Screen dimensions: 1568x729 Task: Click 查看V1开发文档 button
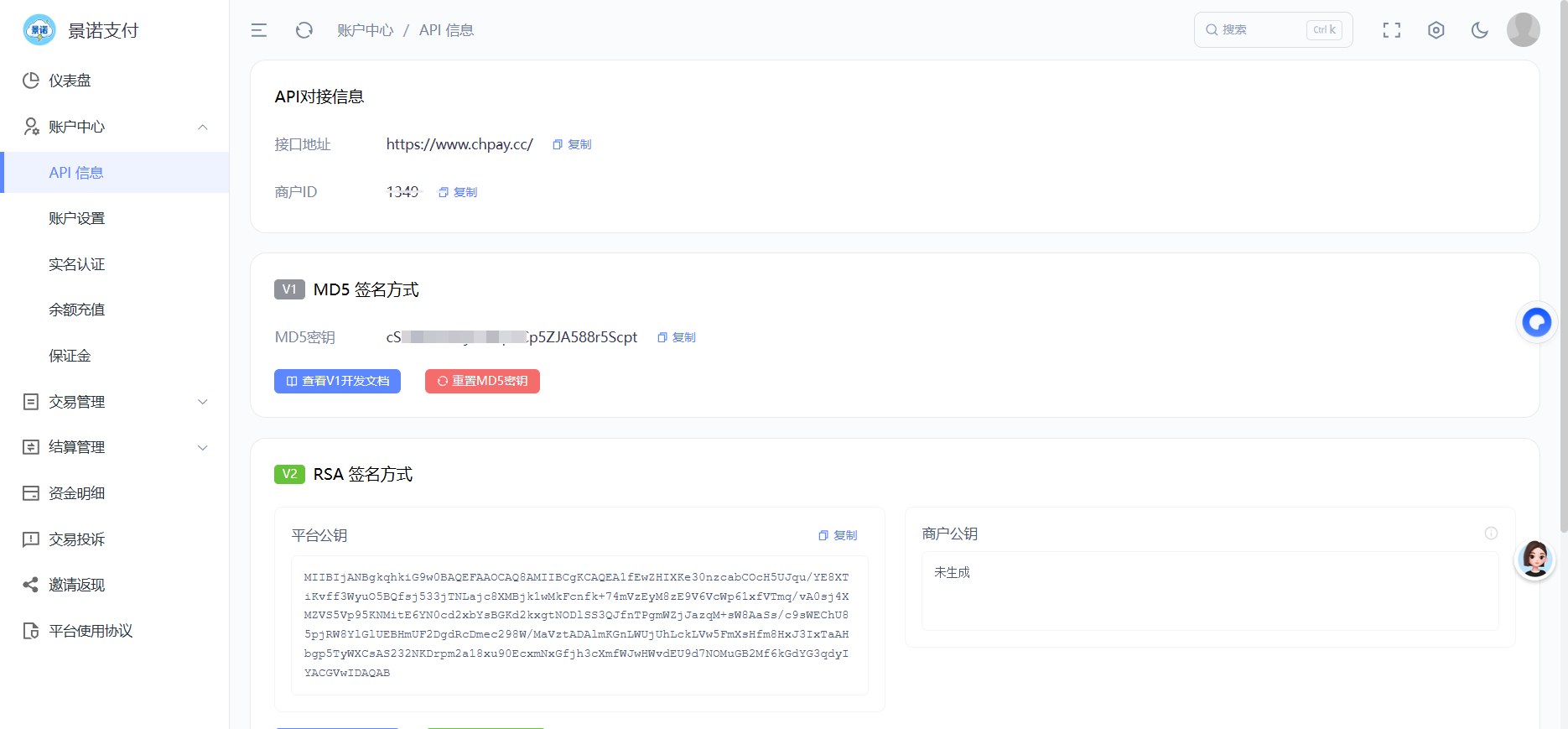[337, 381]
